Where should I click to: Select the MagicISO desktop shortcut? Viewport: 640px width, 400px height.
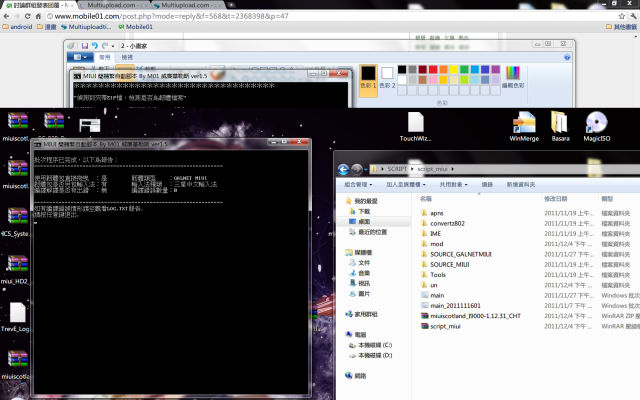coord(597,127)
